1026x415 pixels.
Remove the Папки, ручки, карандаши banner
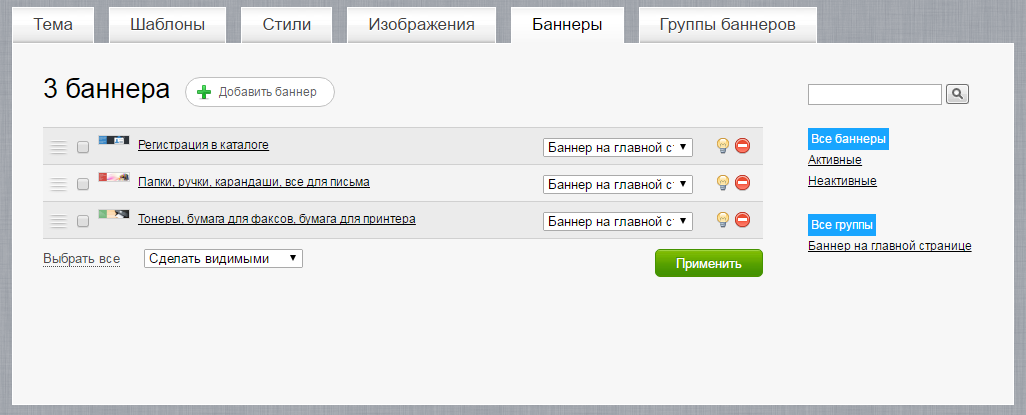[742, 183]
